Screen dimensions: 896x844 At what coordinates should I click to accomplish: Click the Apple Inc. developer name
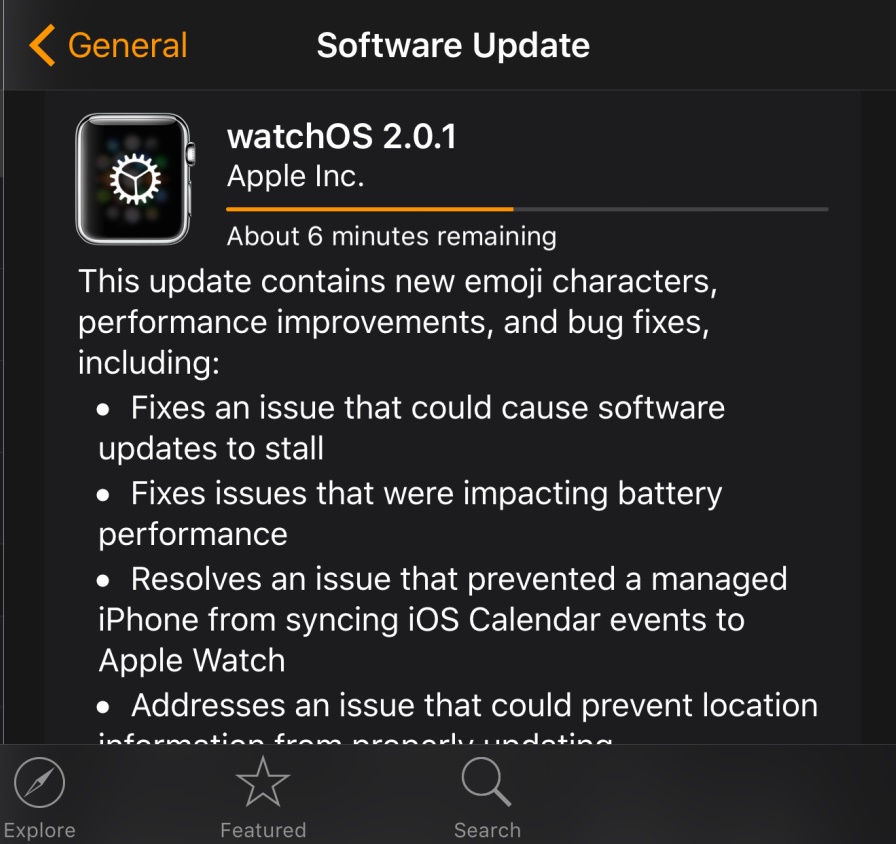295,176
